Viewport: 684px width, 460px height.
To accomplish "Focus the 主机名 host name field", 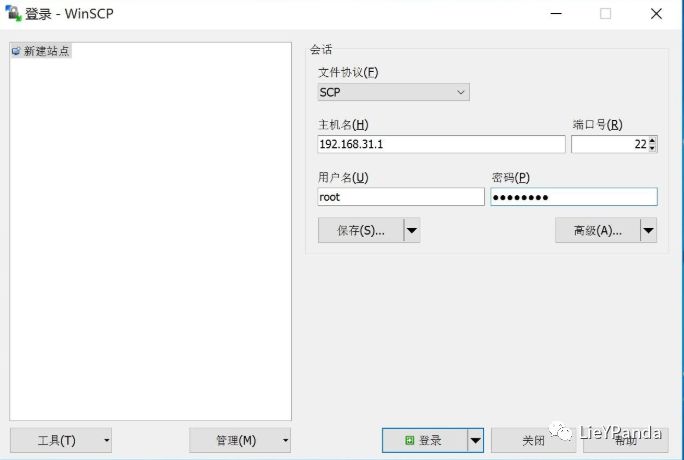I will point(441,144).
